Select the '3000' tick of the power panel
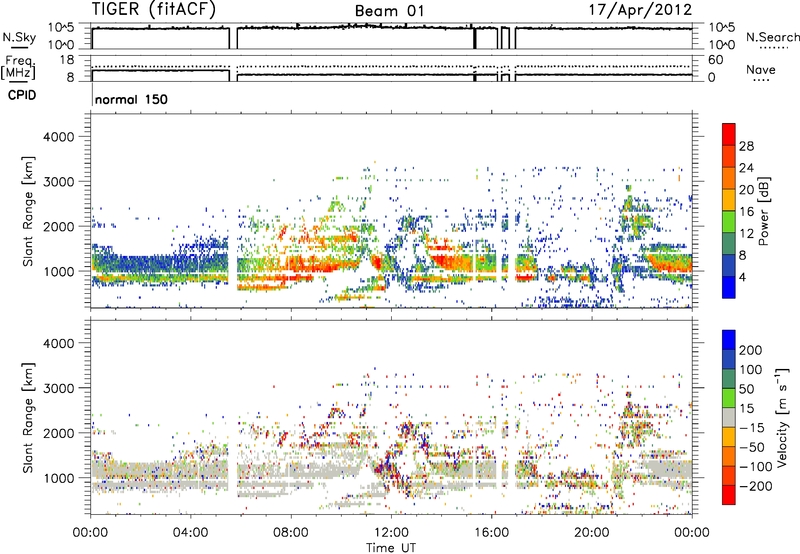800x554 pixels. point(59,182)
